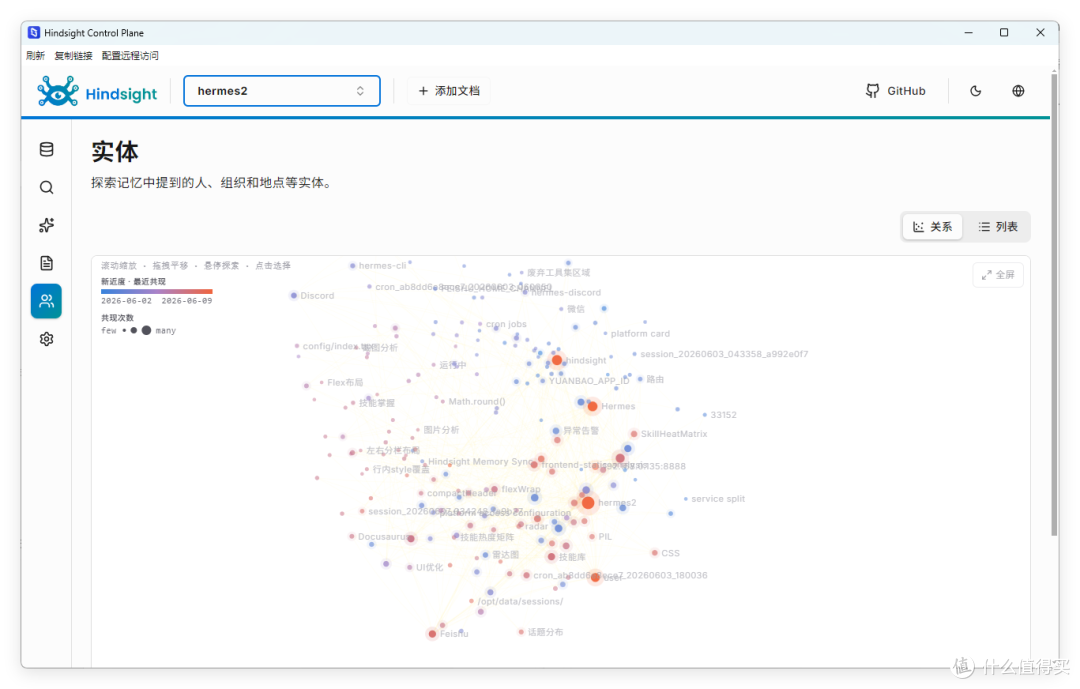This screenshot has width=1080, height=689.
Task: Select the session_20260603_043358_a992e0f7 node
Action: pos(634,354)
